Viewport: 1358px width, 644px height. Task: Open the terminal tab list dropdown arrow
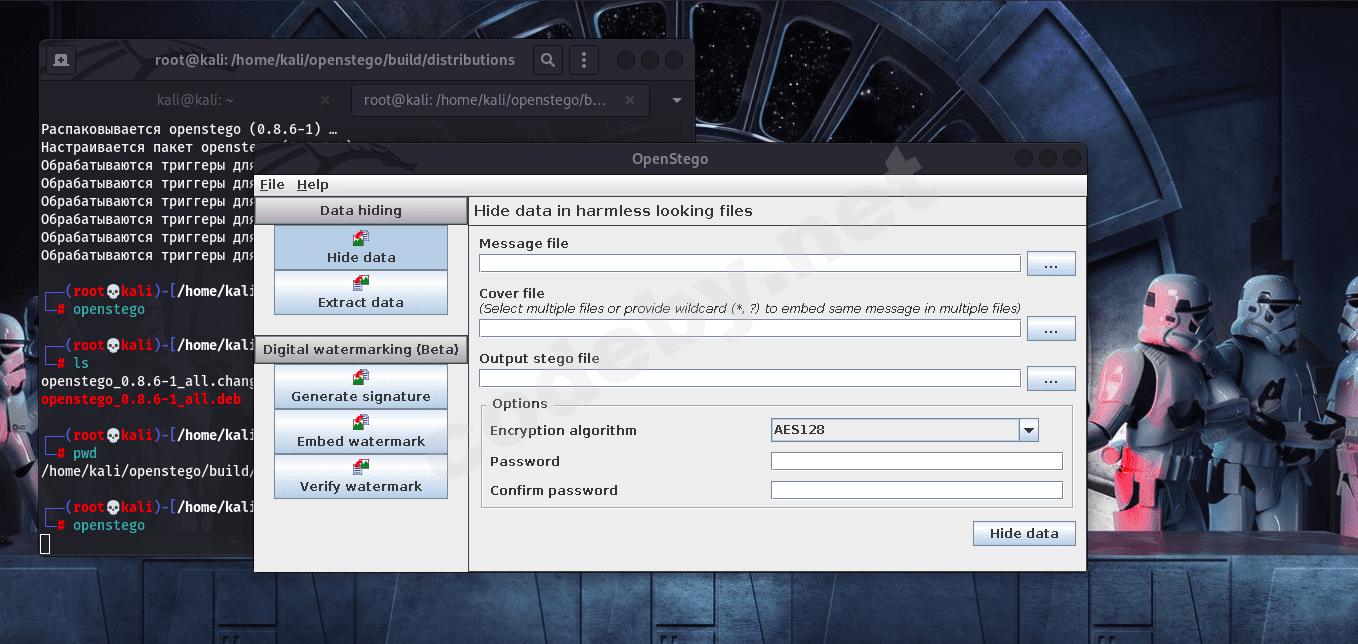[x=677, y=101]
